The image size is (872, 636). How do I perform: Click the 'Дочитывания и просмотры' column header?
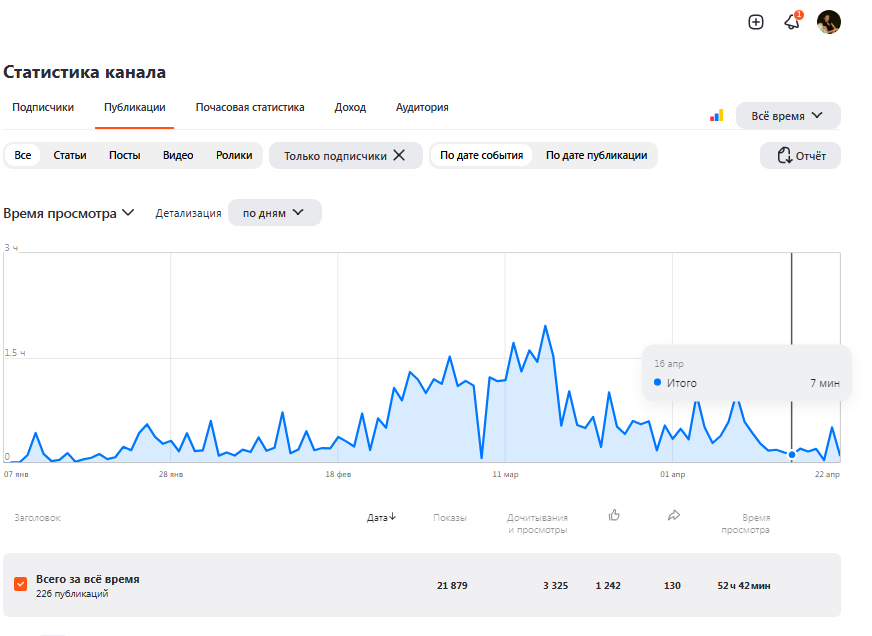(537, 524)
